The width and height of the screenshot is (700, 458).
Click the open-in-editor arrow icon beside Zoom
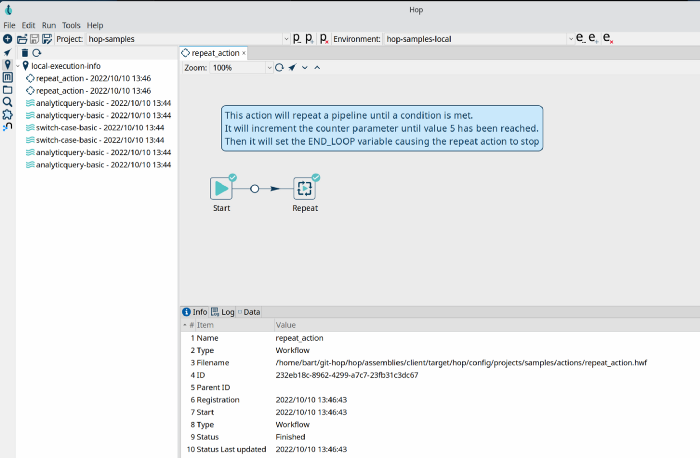coord(292,67)
